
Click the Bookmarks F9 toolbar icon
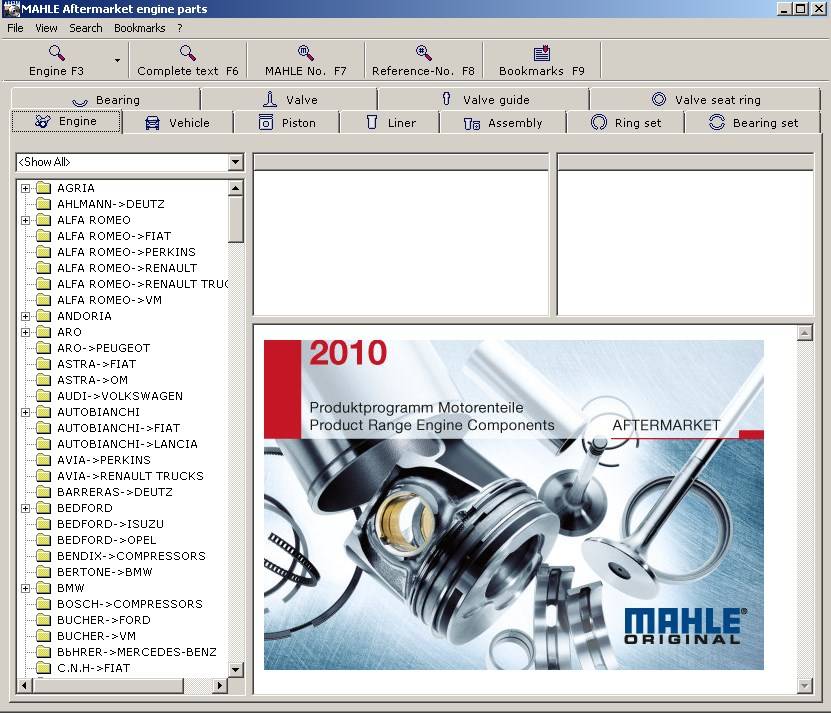click(542, 52)
